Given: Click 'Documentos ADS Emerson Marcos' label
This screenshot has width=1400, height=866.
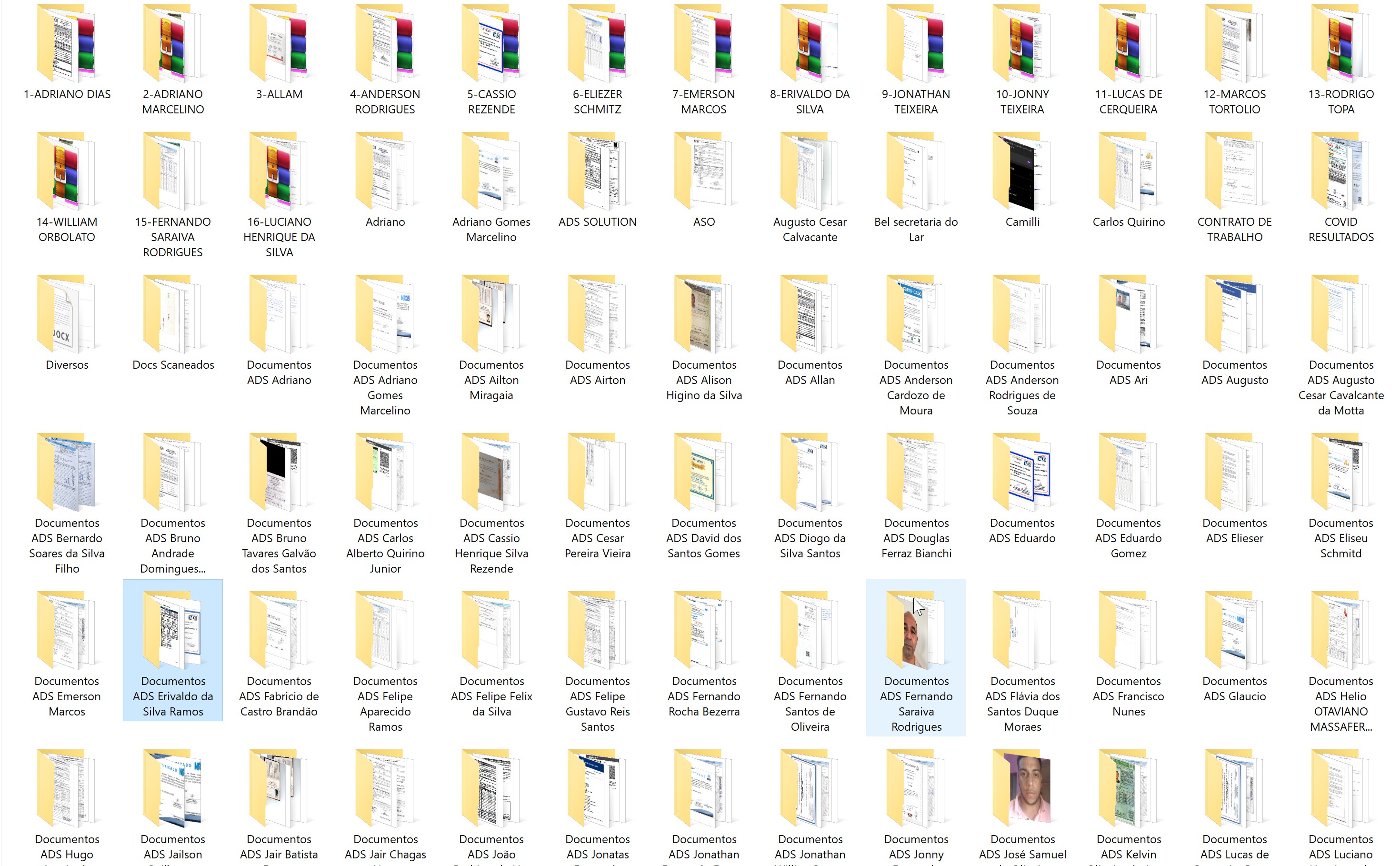Looking at the screenshot, I should click(67, 696).
